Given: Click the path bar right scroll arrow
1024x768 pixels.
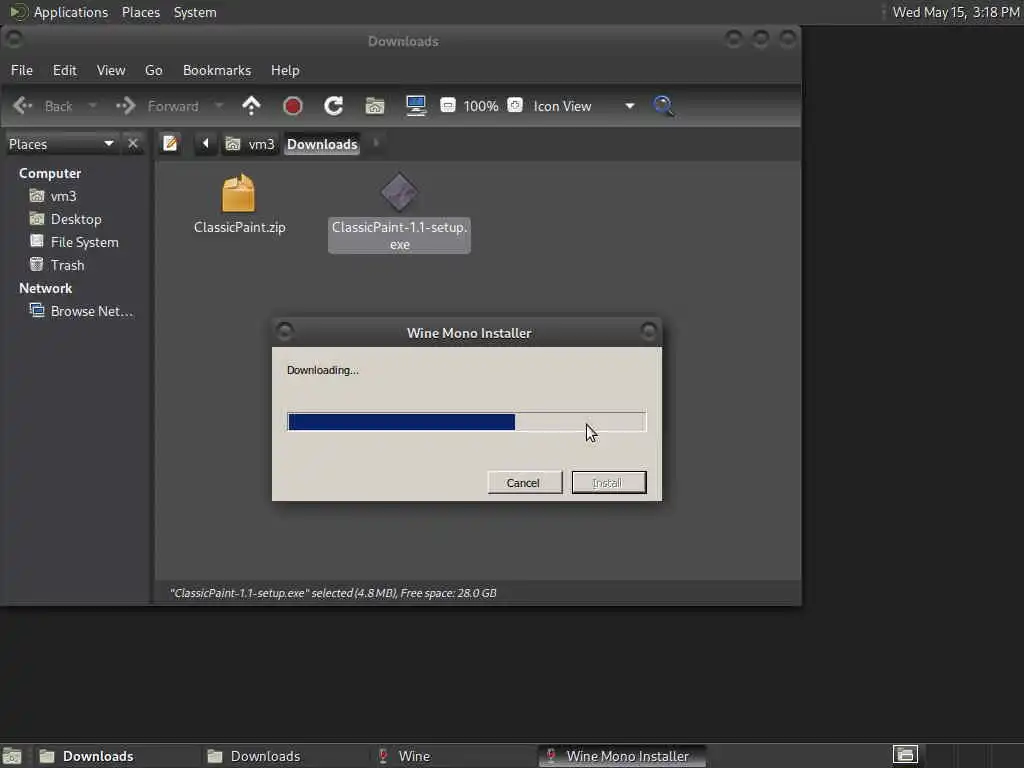Looking at the screenshot, I should point(376,143).
